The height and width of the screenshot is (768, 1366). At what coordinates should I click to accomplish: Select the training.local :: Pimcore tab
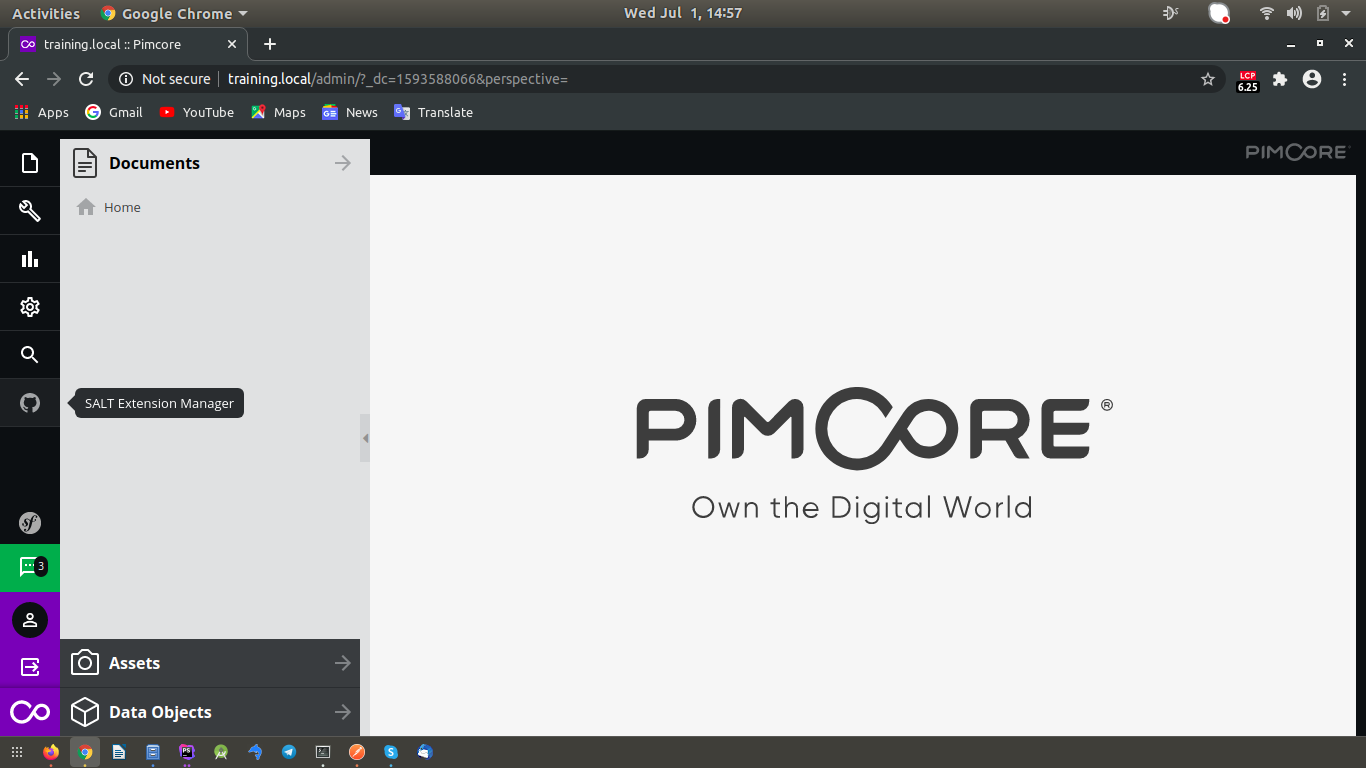[x=128, y=44]
